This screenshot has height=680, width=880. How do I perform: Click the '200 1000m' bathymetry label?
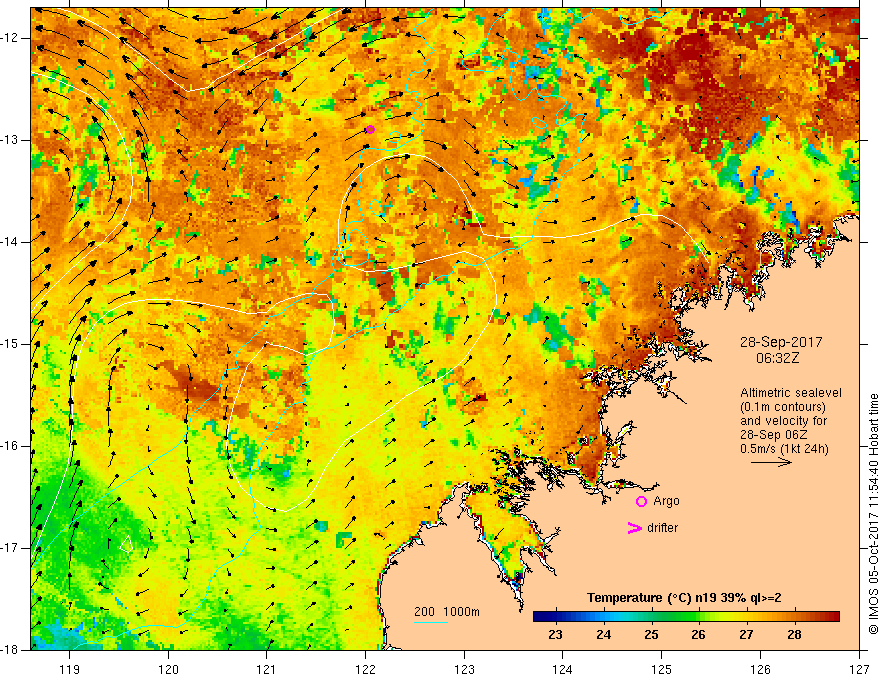click(447, 612)
